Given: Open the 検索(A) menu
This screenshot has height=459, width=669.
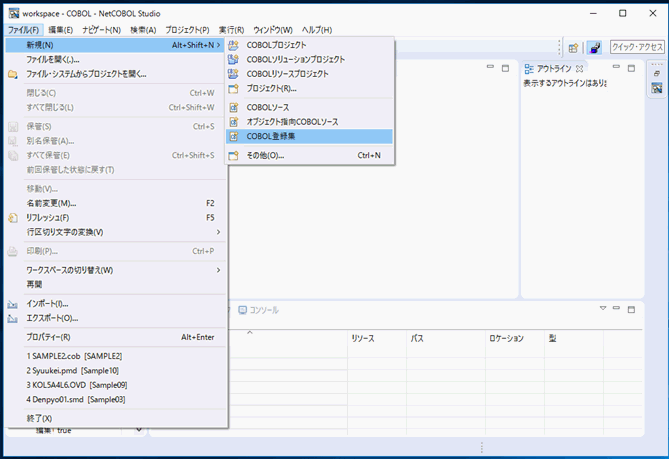Looking at the screenshot, I should pos(143,30).
